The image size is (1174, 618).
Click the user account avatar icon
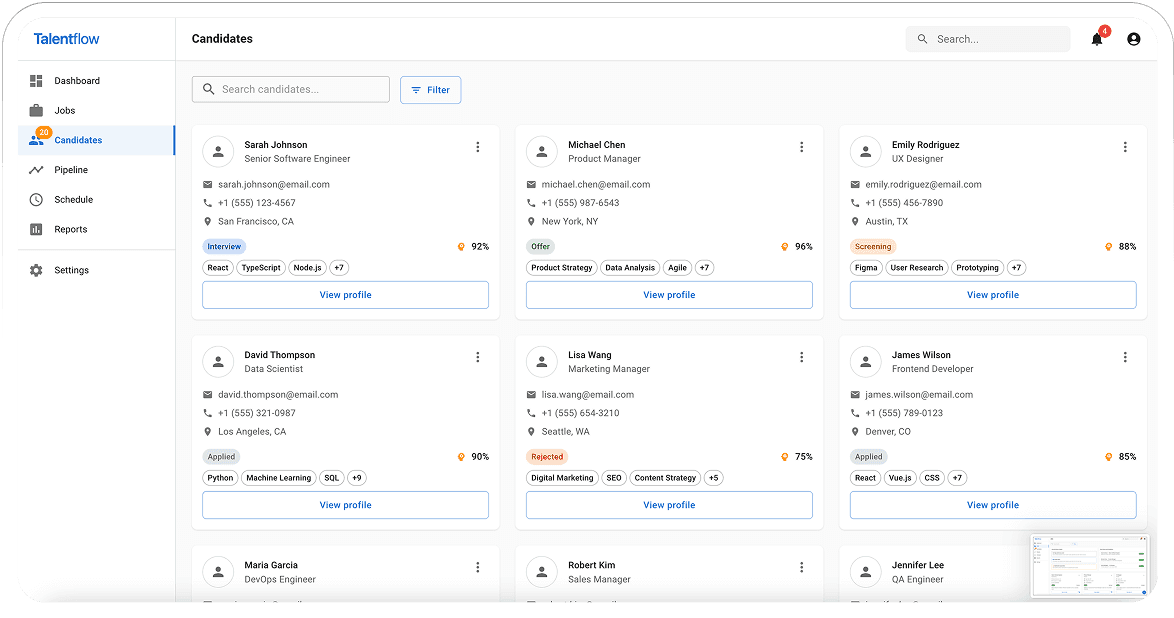coord(1133,40)
